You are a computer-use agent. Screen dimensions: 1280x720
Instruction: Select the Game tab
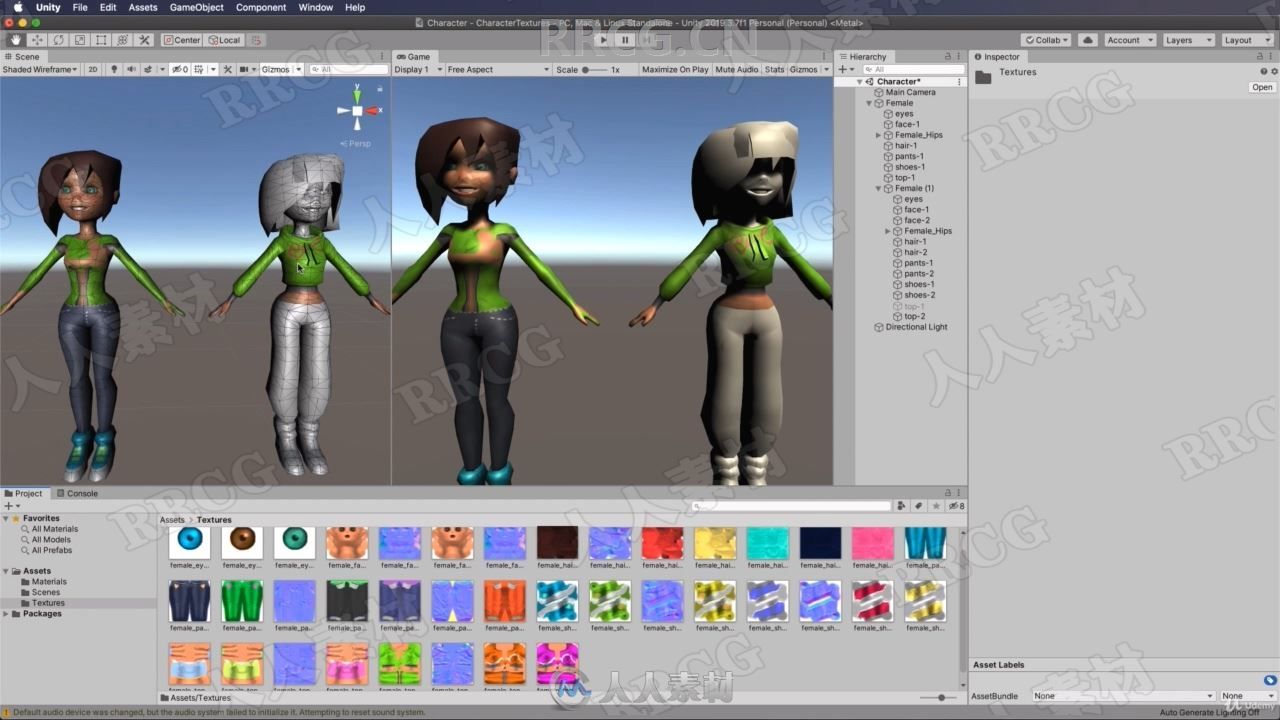click(x=414, y=57)
